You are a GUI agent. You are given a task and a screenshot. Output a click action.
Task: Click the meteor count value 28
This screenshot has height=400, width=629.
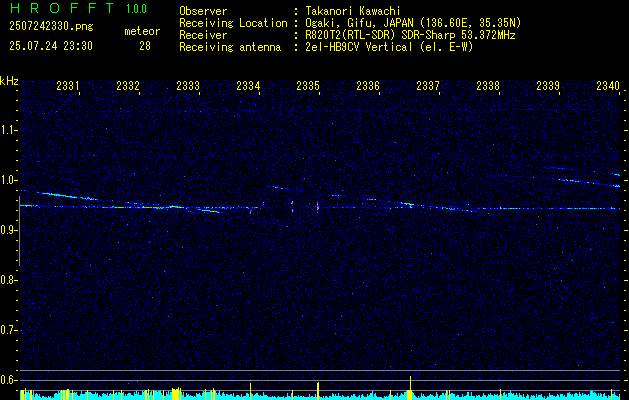tap(145, 46)
